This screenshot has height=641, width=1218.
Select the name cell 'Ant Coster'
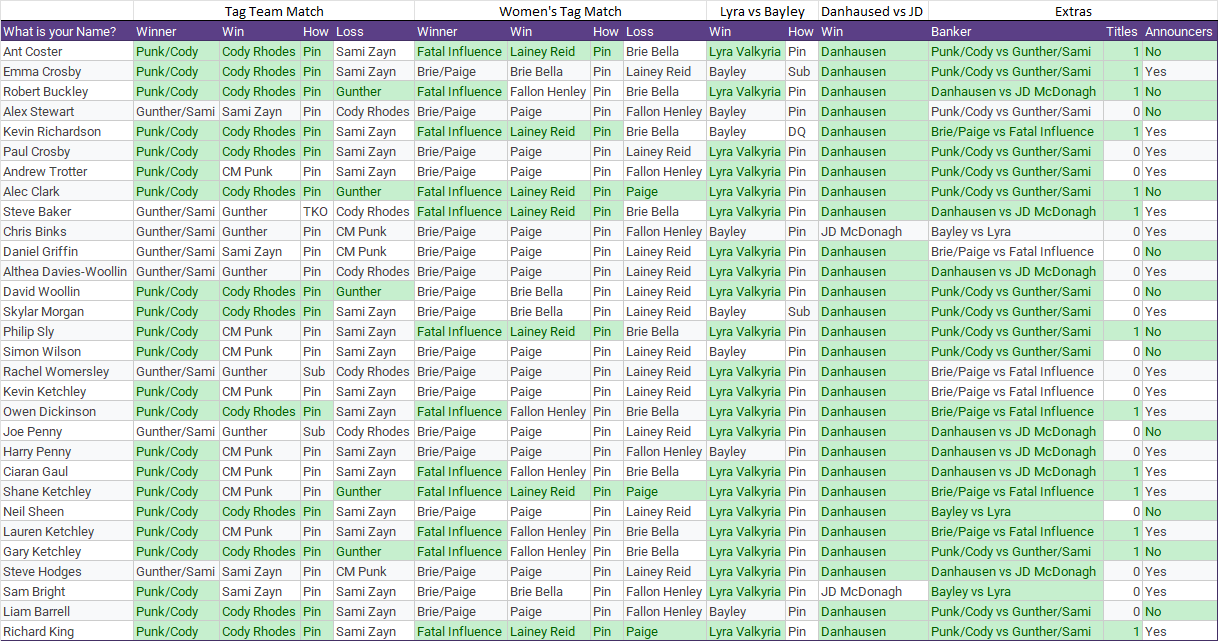67,51
